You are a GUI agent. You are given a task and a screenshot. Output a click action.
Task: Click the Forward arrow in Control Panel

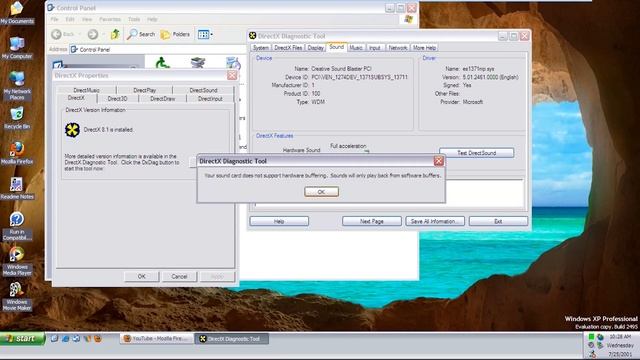(93, 34)
